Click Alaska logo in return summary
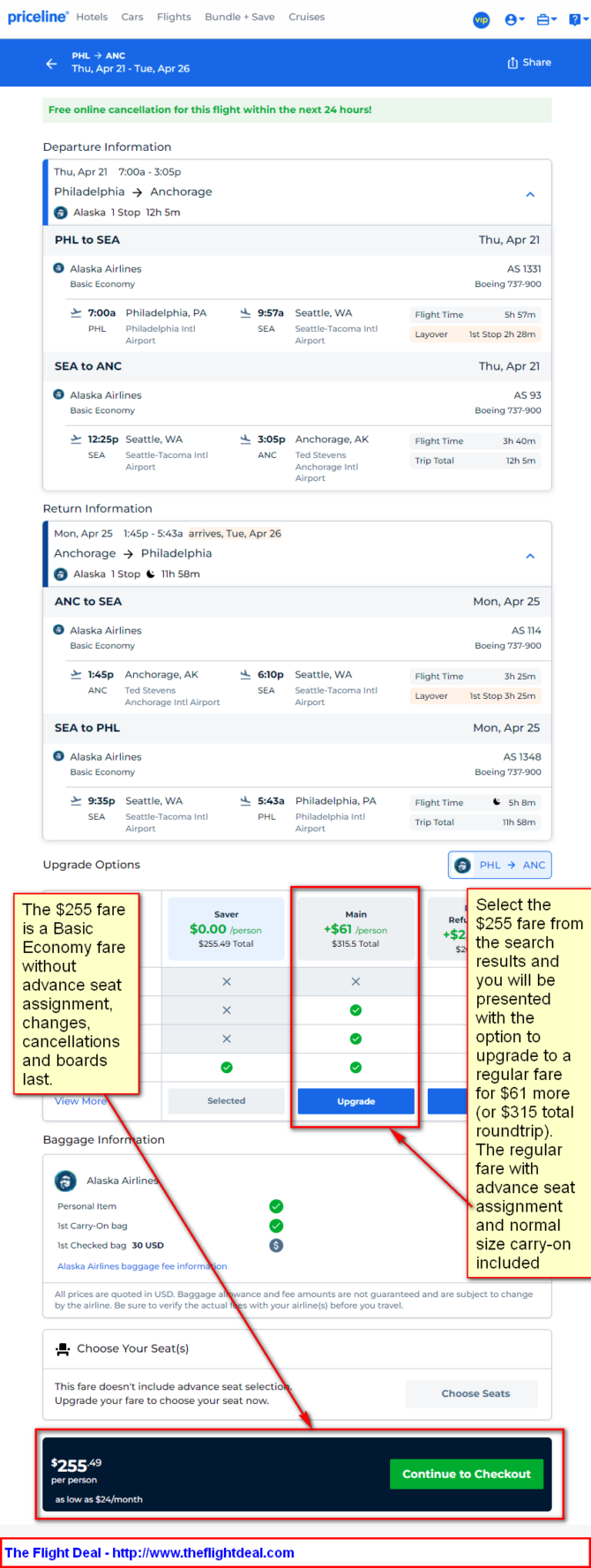 [61, 574]
